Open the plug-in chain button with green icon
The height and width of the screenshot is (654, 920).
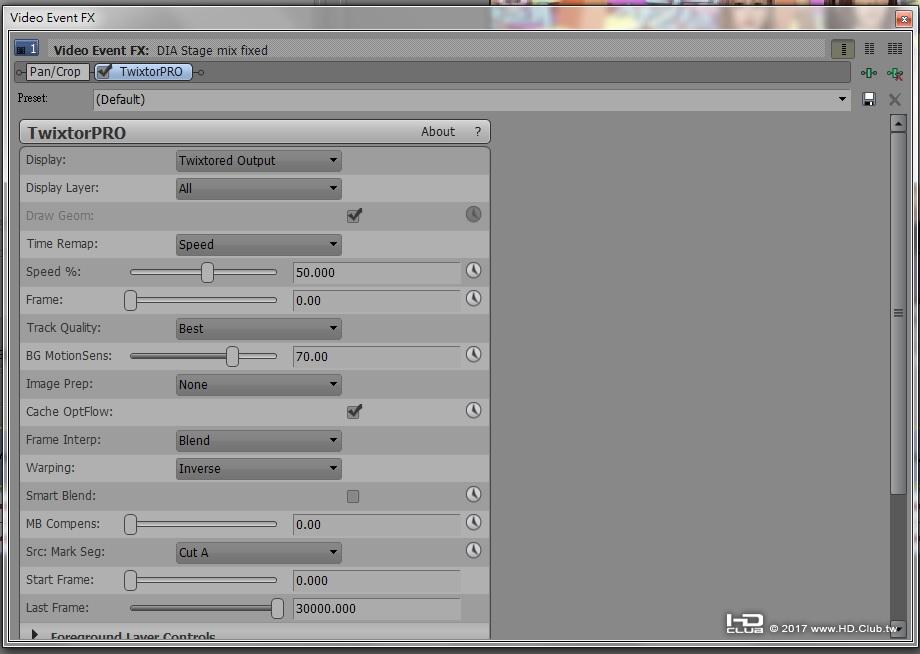[x=869, y=73]
